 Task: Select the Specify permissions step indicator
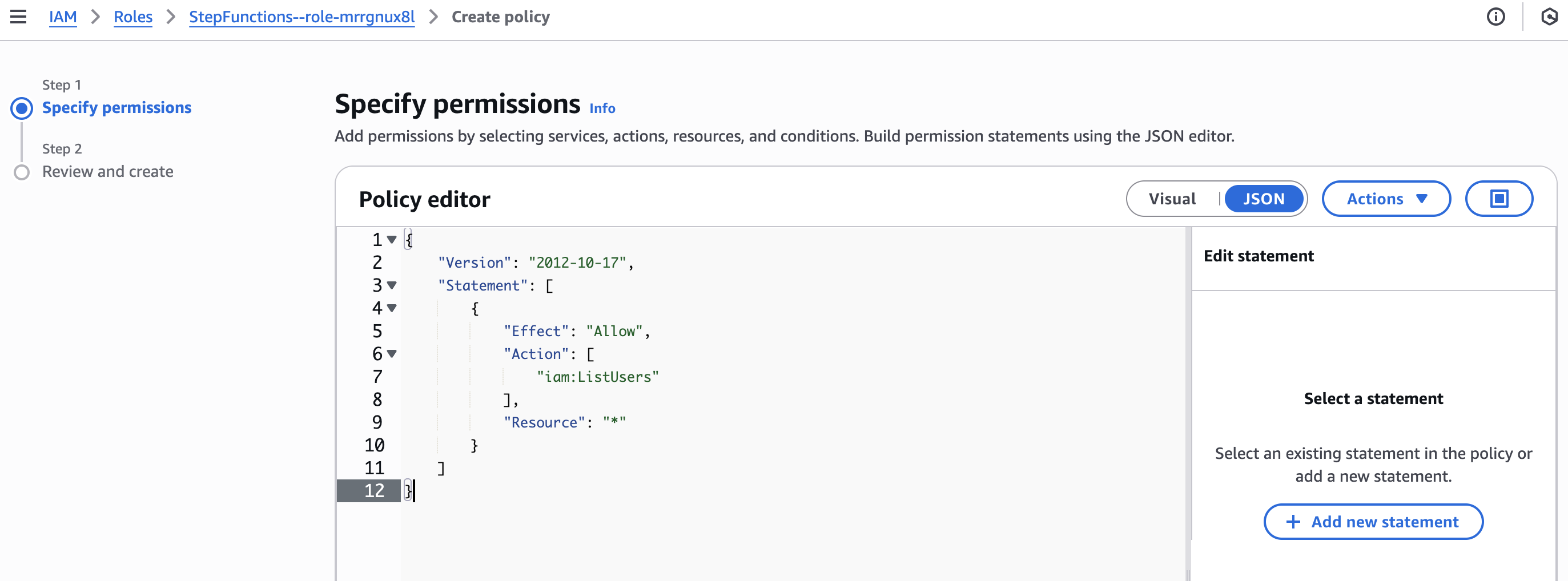pos(22,108)
